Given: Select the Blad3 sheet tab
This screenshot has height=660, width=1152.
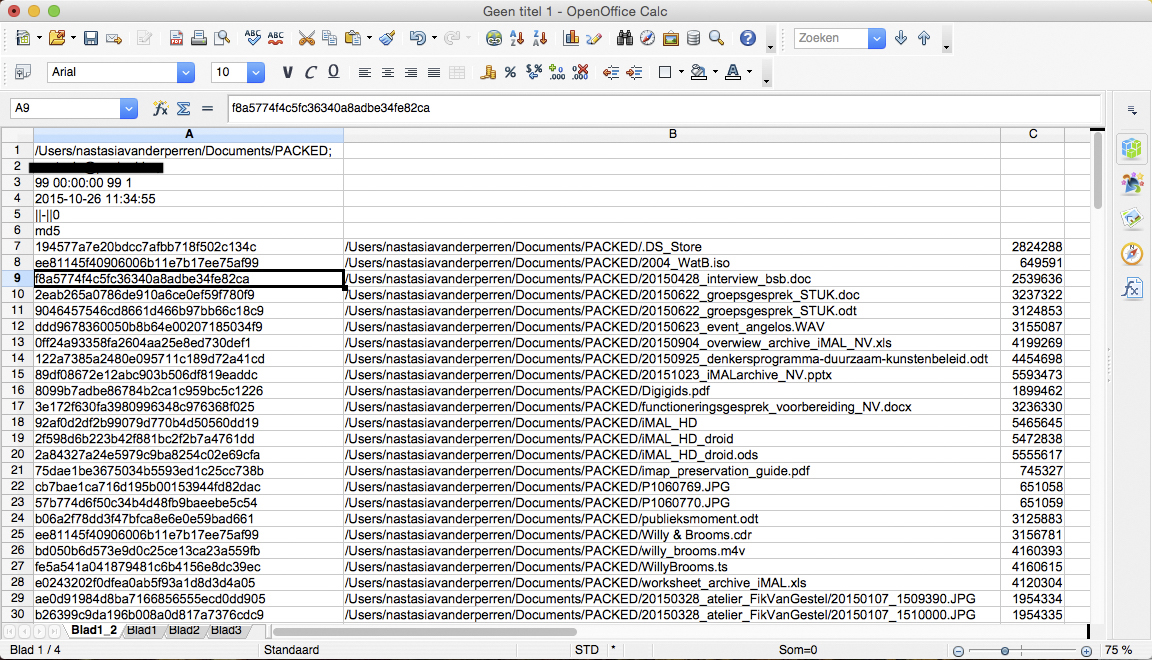Looking at the screenshot, I should 226,630.
